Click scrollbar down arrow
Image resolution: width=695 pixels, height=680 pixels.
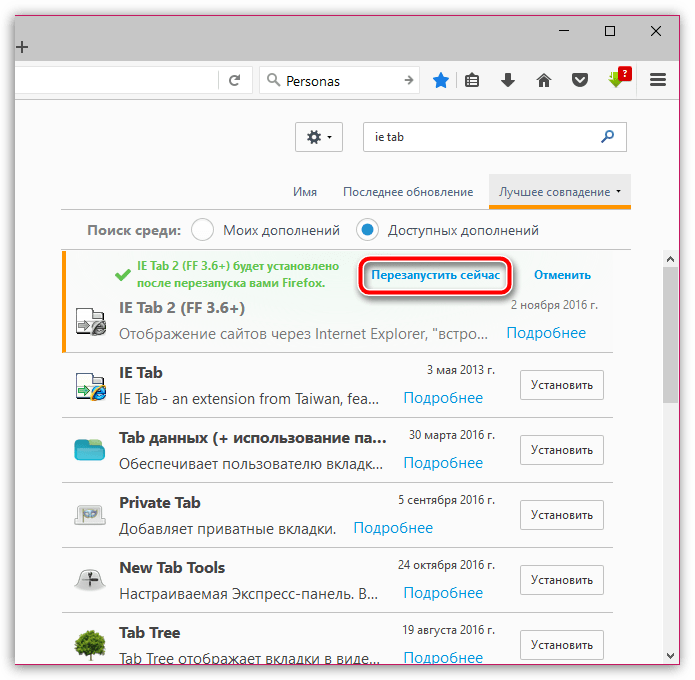pyautogui.click(x=670, y=656)
